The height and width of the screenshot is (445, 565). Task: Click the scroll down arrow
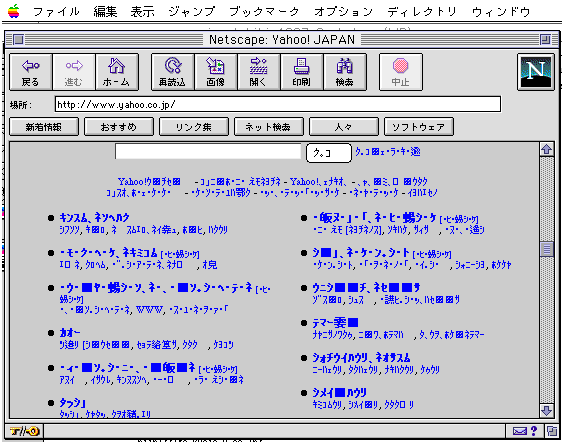(547, 410)
